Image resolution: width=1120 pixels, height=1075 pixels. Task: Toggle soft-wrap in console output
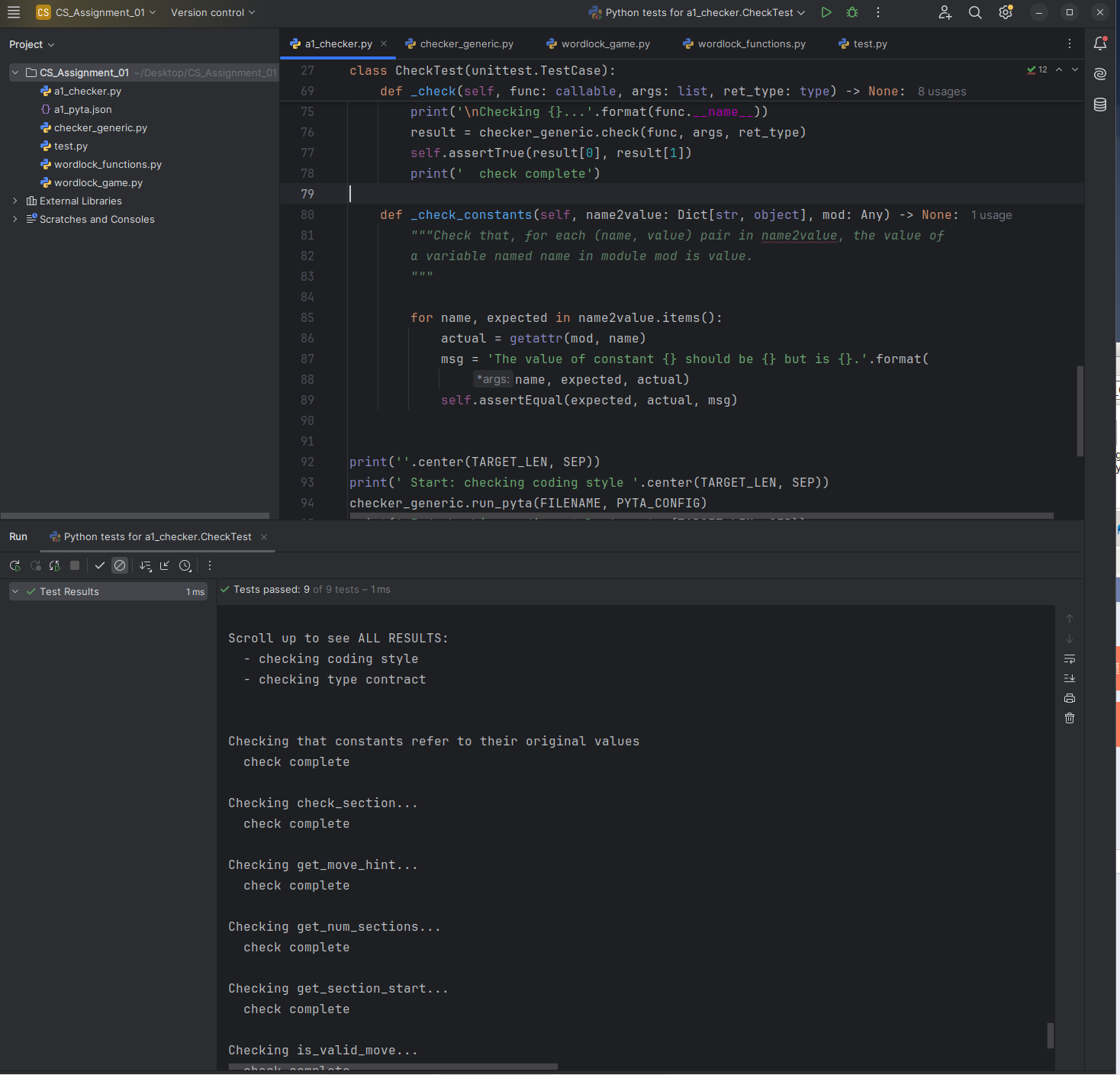pyautogui.click(x=1070, y=658)
